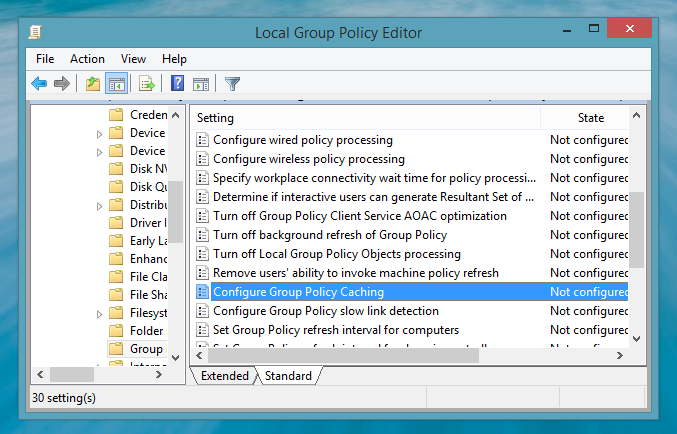
Task: Toggle the Show/Hide Action Pane icon
Action: coord(201,84)
